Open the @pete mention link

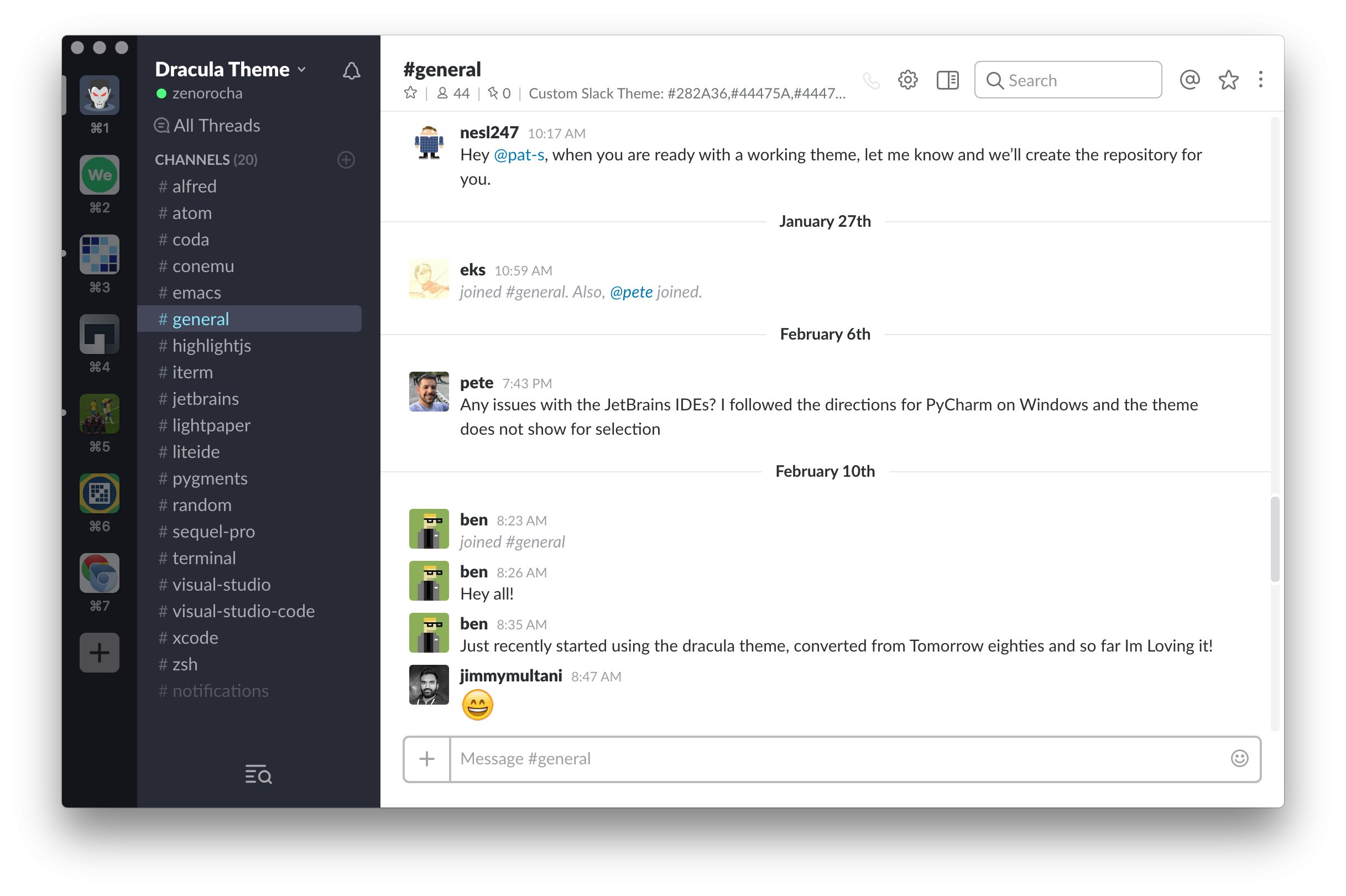point(632,292)
